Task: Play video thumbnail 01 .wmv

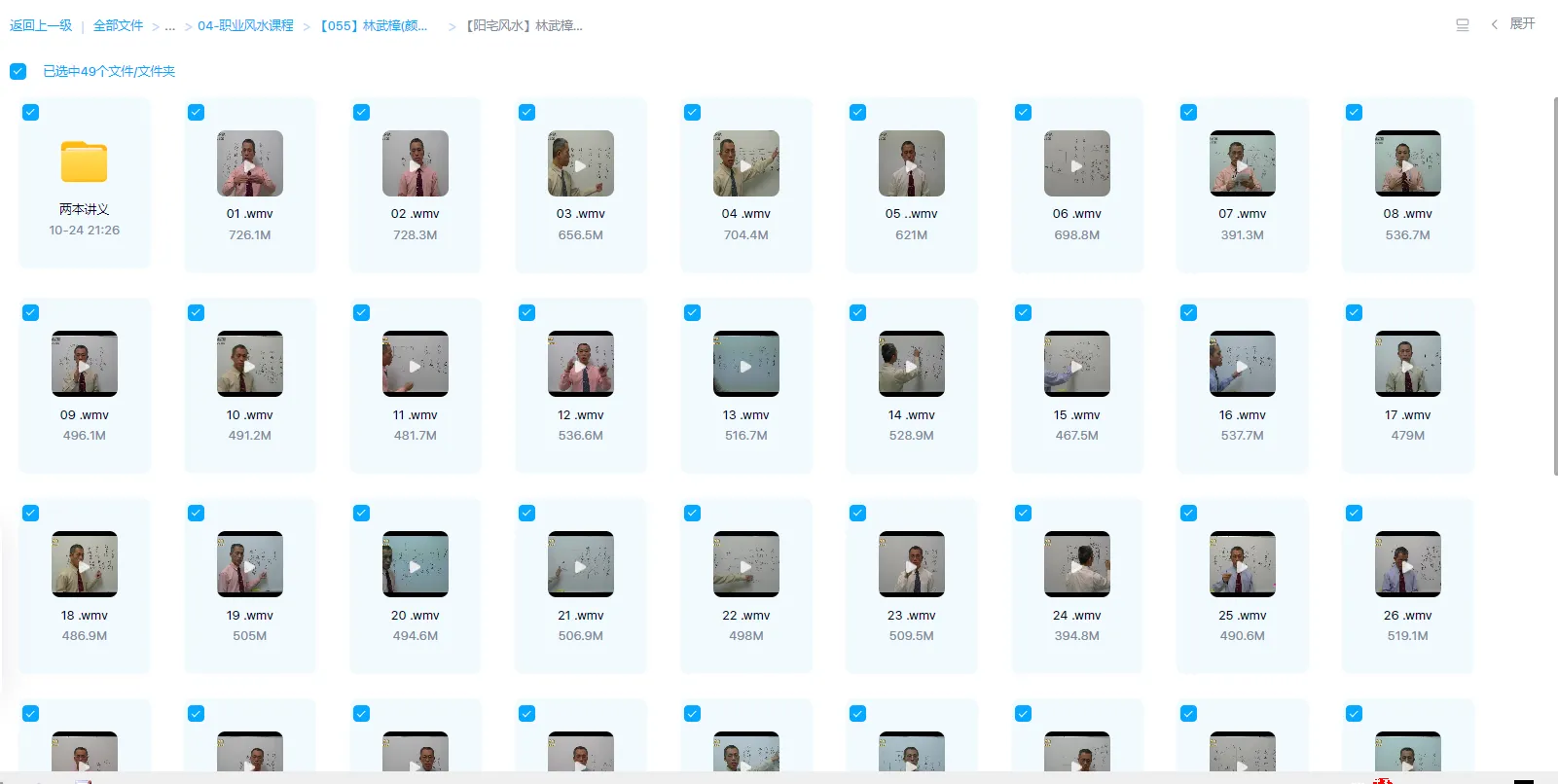Action: [250, 163]
